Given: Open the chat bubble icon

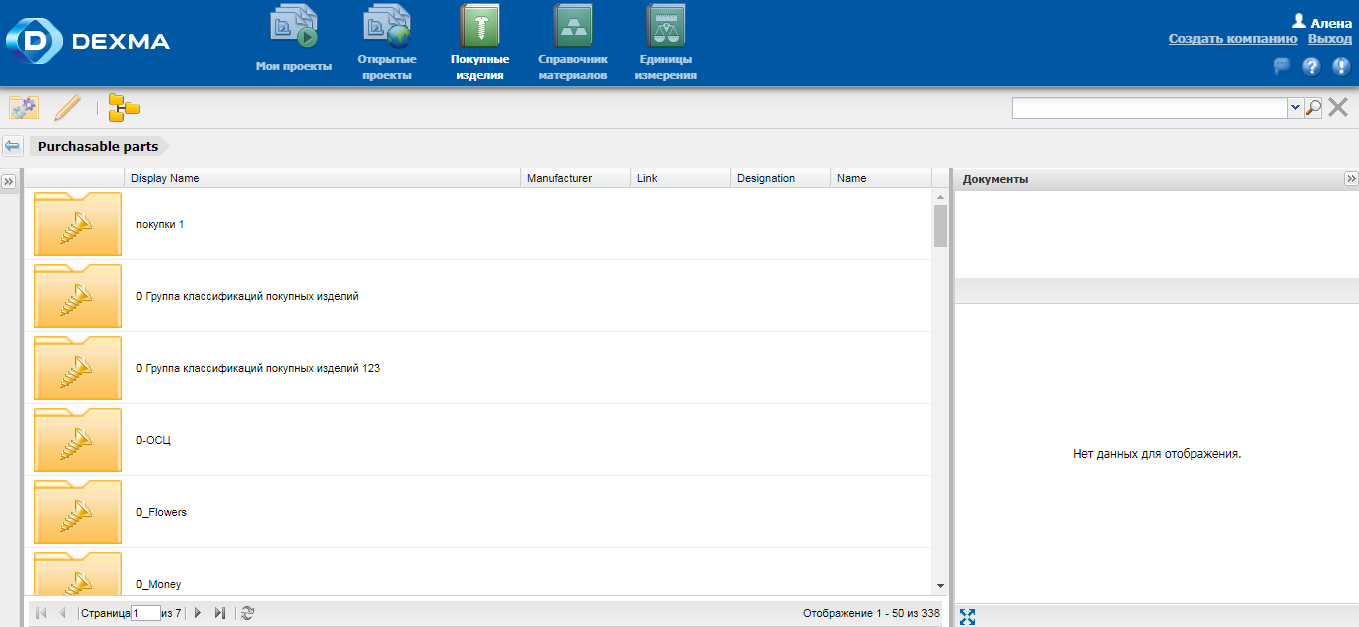Looking at the screenshot, I should [1281, 66].
